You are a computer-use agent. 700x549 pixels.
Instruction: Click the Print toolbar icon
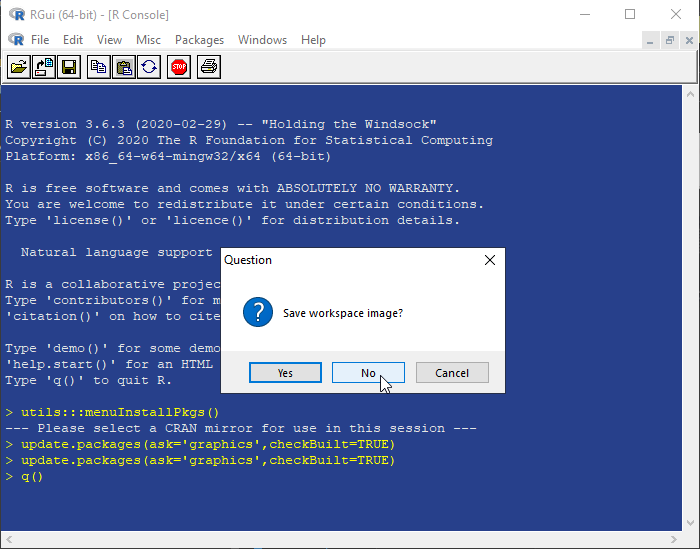[x=208, y=67]
